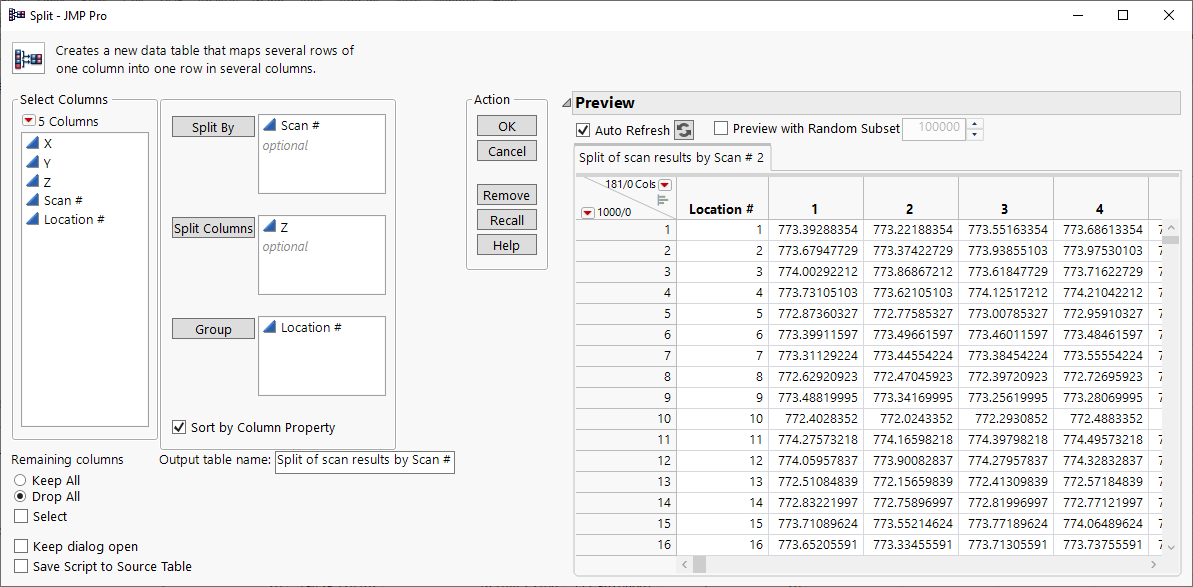Select the Split of scan results tab
The image size is (1193, 587).
click(671, 158)
